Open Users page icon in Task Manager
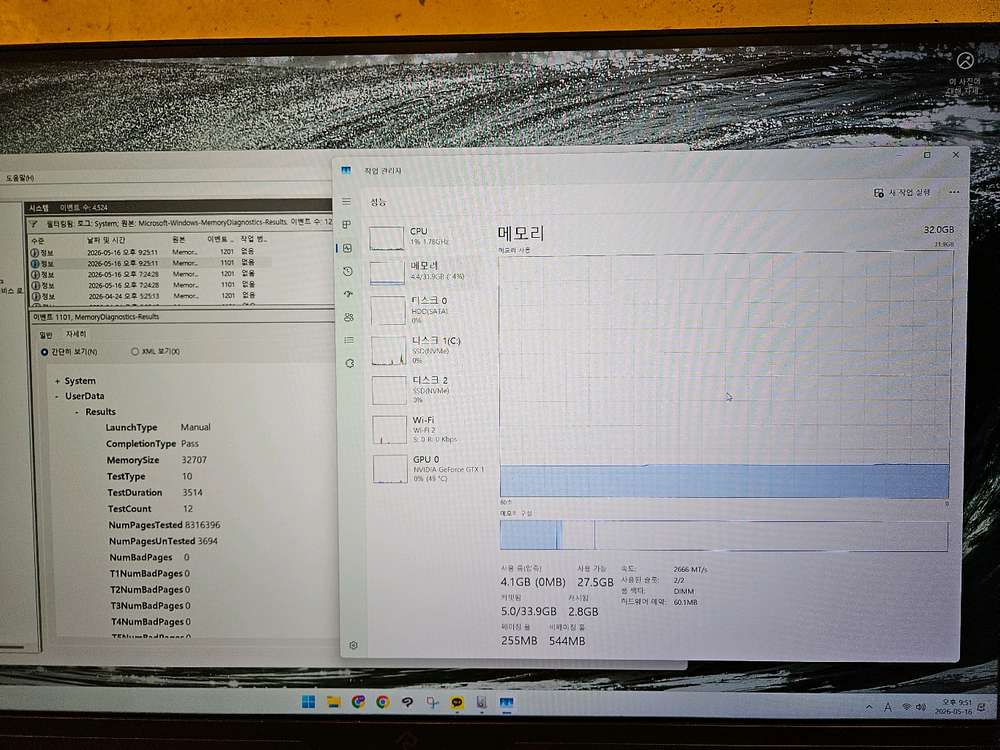The image size is (1000, 750). pyautogui.click(x=349, y=317)
